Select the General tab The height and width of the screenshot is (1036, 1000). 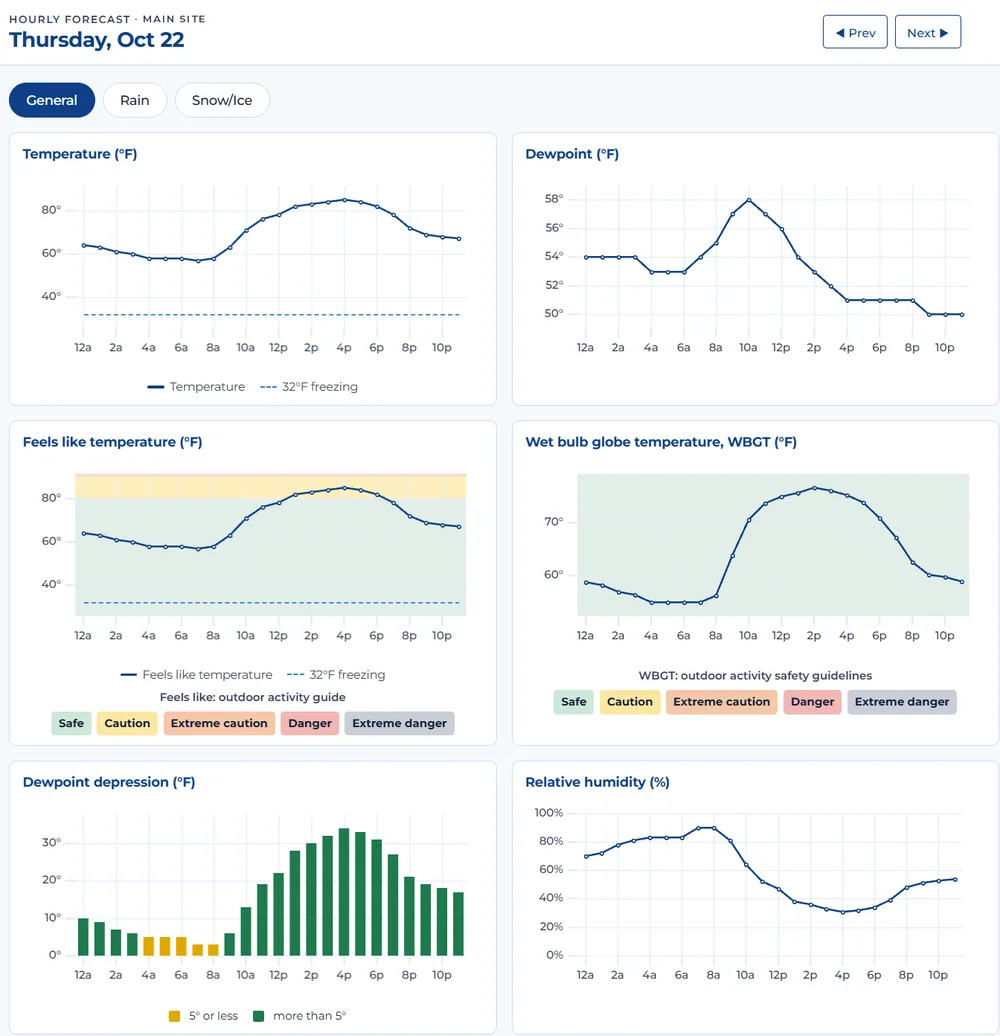[52, 100]
